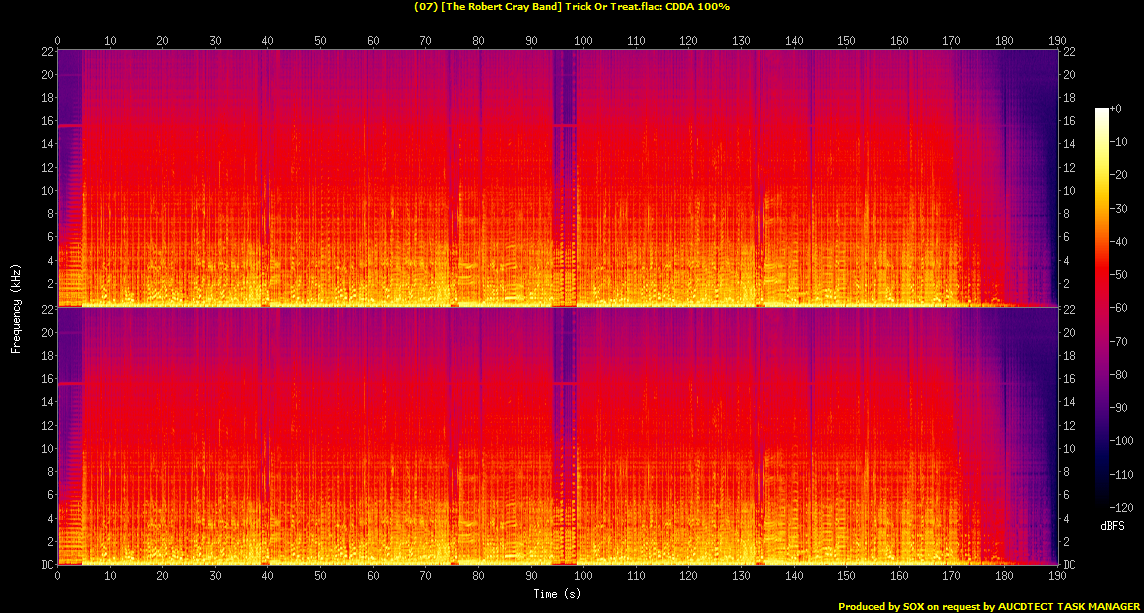
Task: Click the "Time (s)" axis label
Action: 557,594
